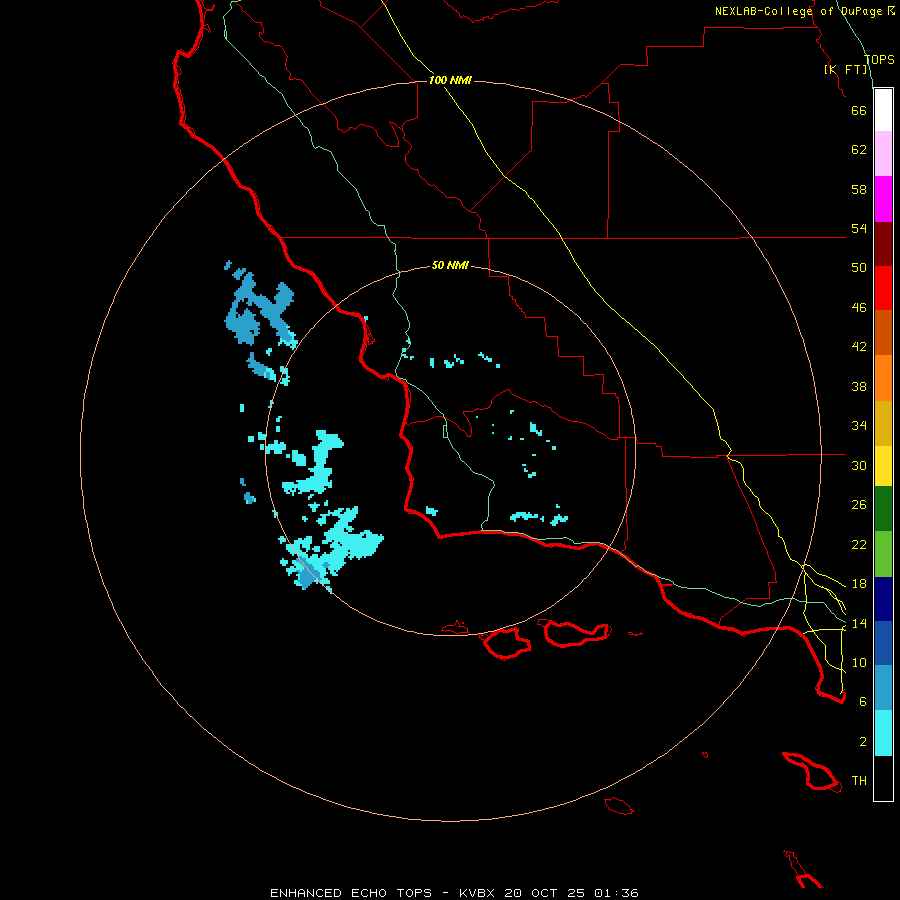
Task: Click the 20 OCT 25 date text
Action: pos(544,893)
